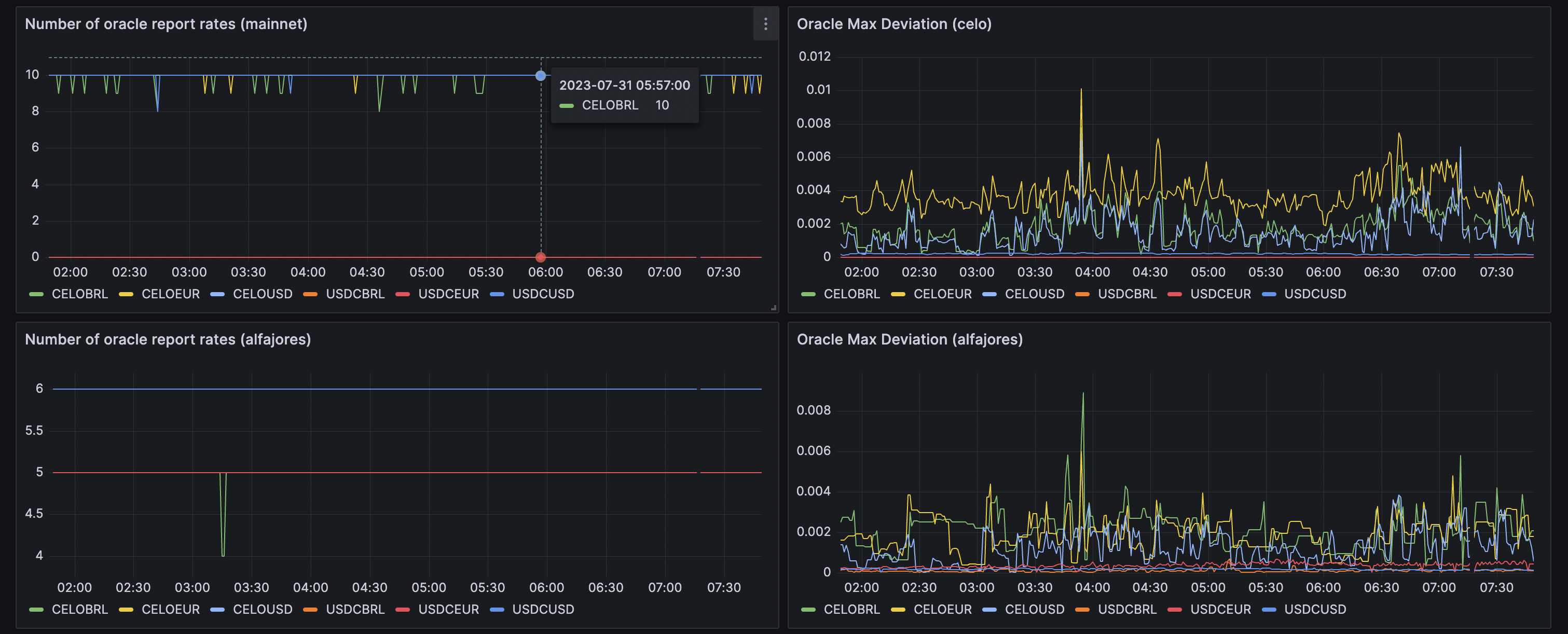Viewport: 1568px width, 634px height.
Task: Toggle USDCEUR series in mainnet report rates legend
Action: pyautogui.click(x=449, y=294)
